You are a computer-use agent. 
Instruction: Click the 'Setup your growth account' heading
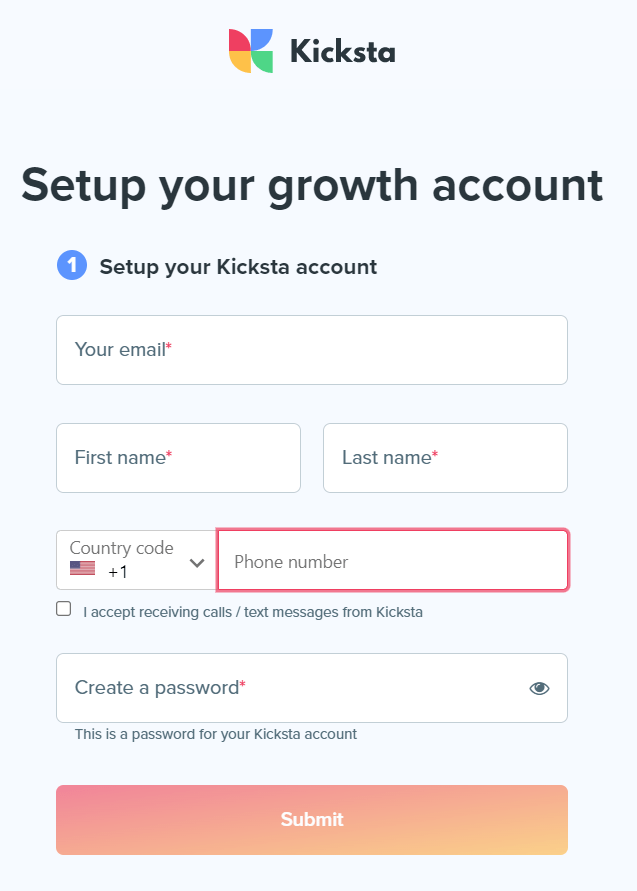coord(312,185)
